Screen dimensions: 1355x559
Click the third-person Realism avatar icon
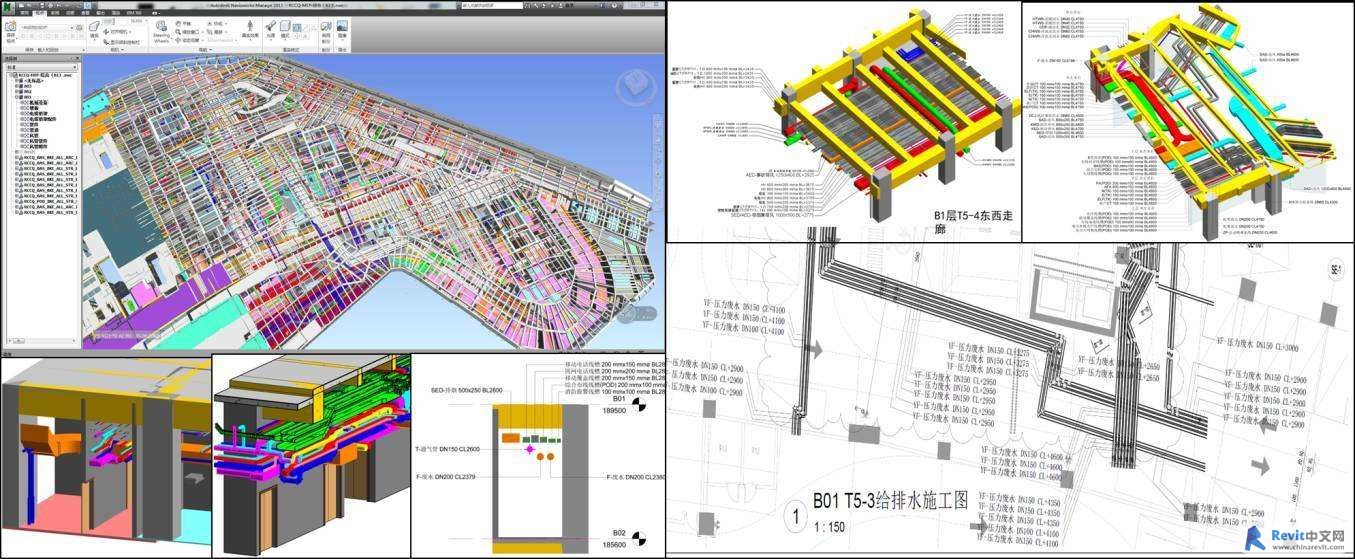tap(250, 25)
